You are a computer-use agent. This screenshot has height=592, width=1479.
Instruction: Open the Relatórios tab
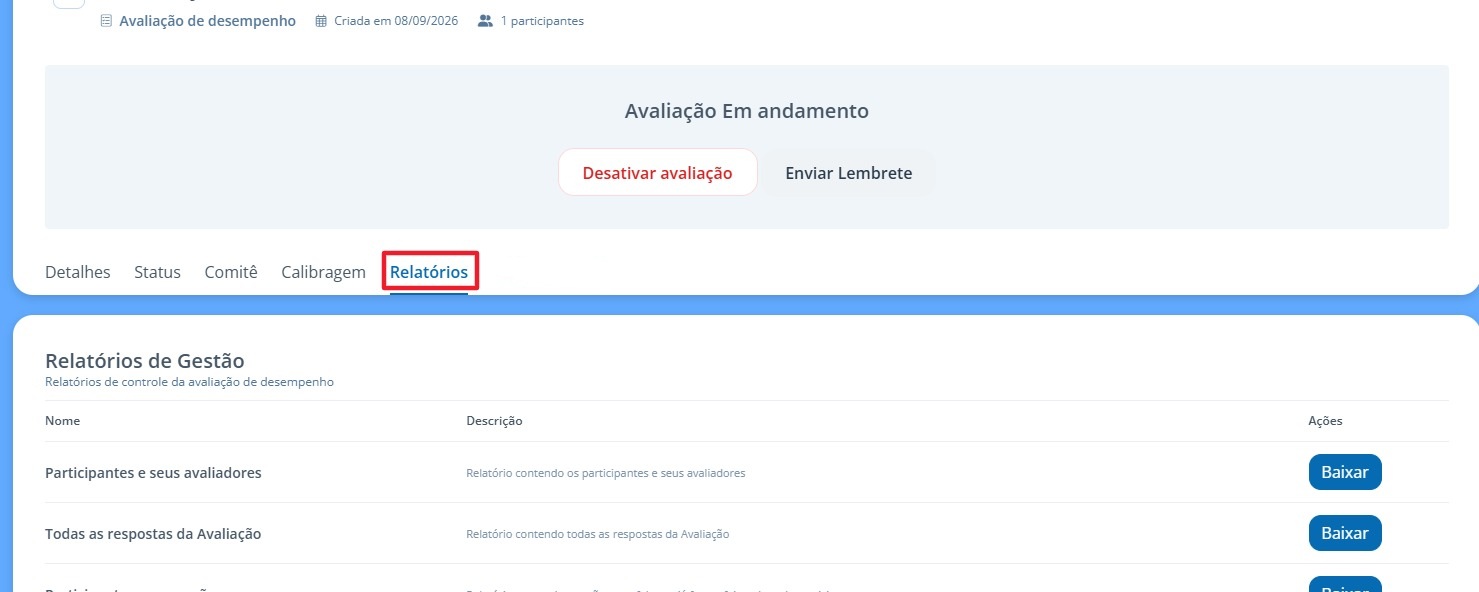(429, 272)
